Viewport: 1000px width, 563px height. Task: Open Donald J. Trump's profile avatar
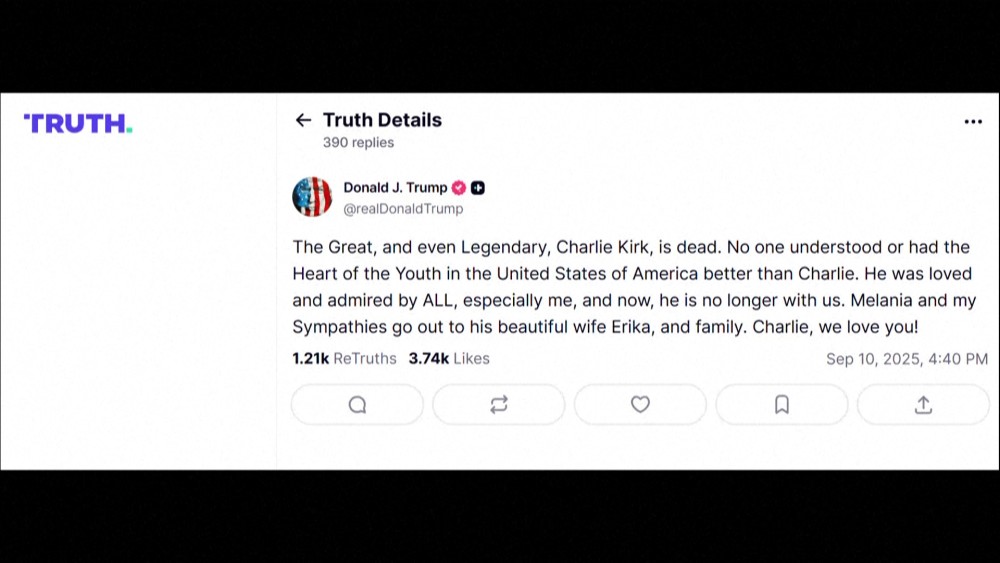pyautogui.click(x=312, y=197)
